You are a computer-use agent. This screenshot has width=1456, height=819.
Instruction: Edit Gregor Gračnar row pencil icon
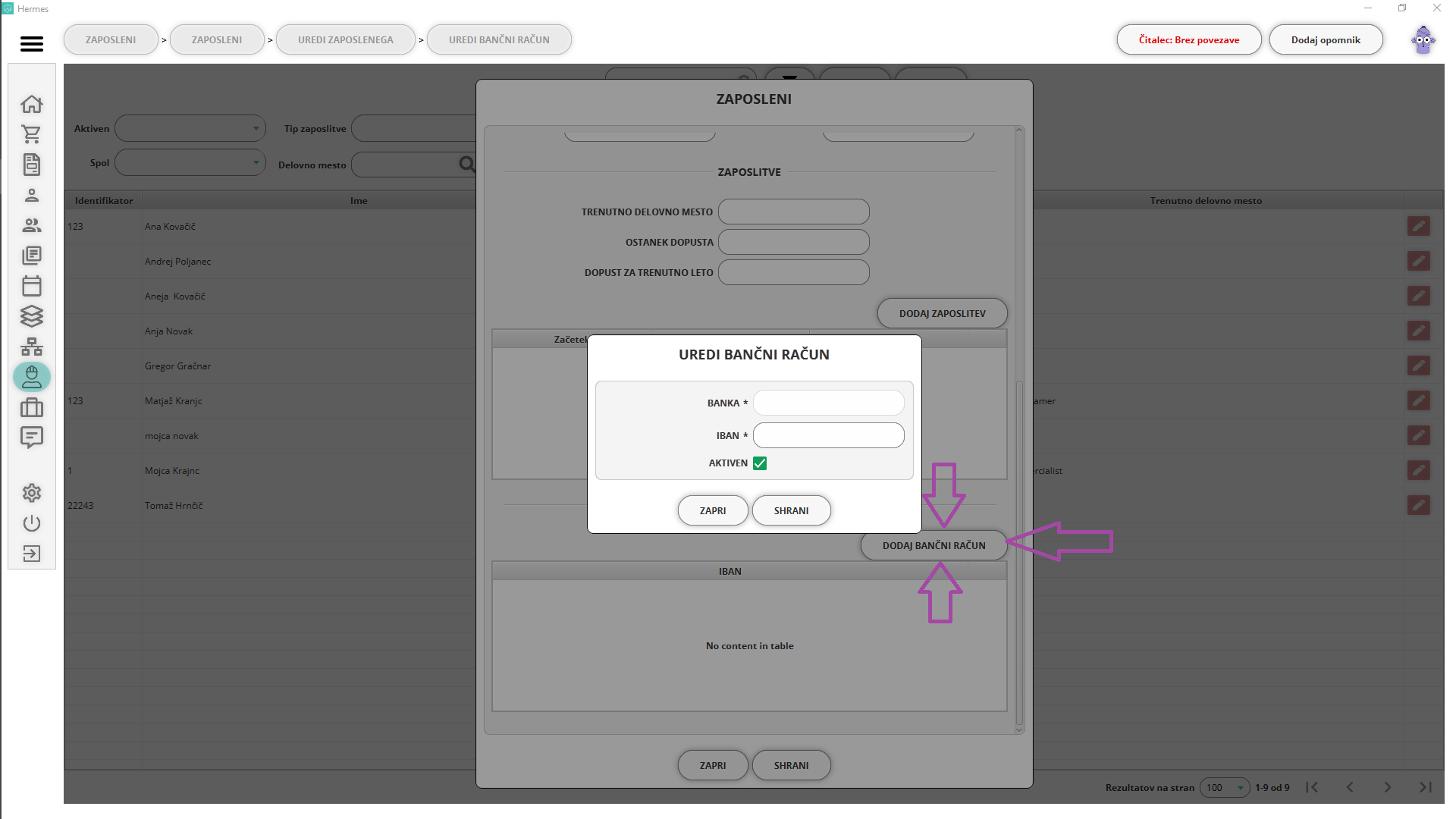pyautogui.click(x=1419, y=366)
